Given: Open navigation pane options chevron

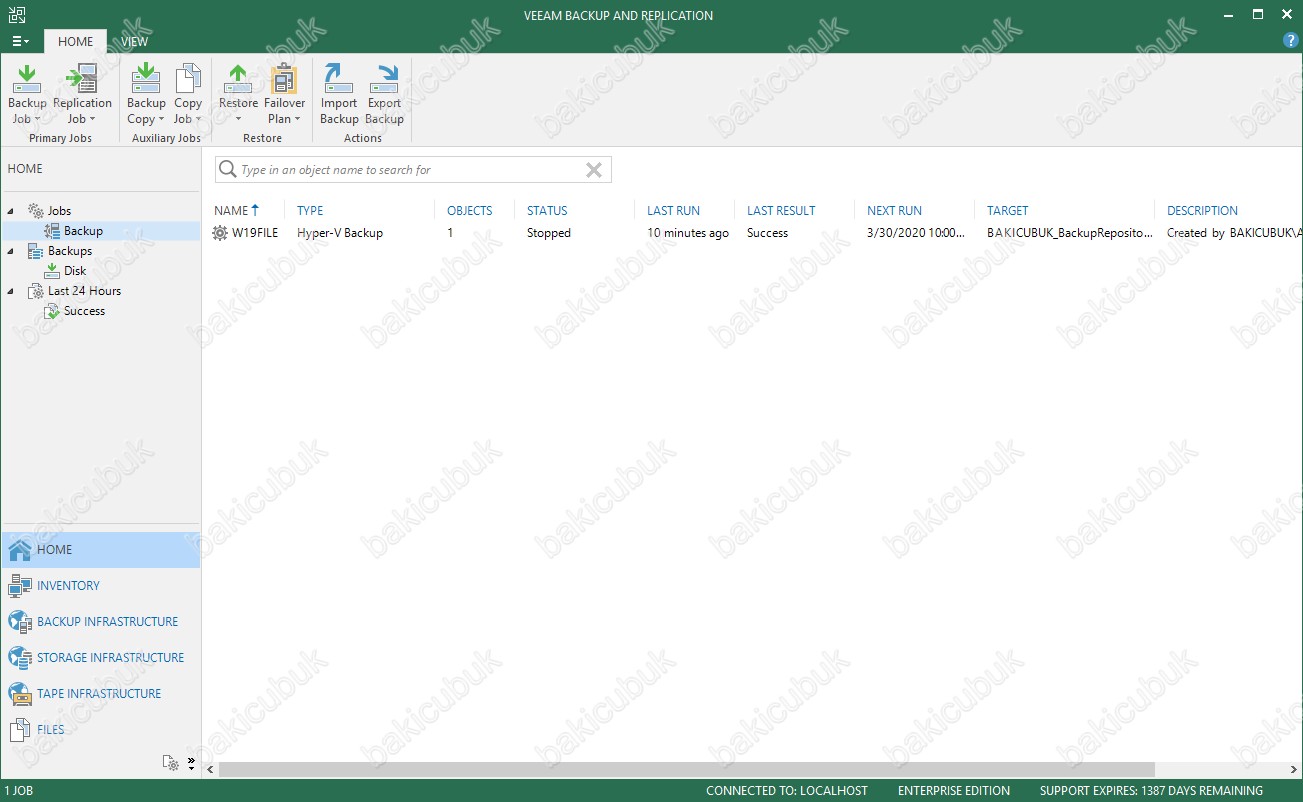Looking at the screenshot, I should pyautogui.click(x=191, y=762).
